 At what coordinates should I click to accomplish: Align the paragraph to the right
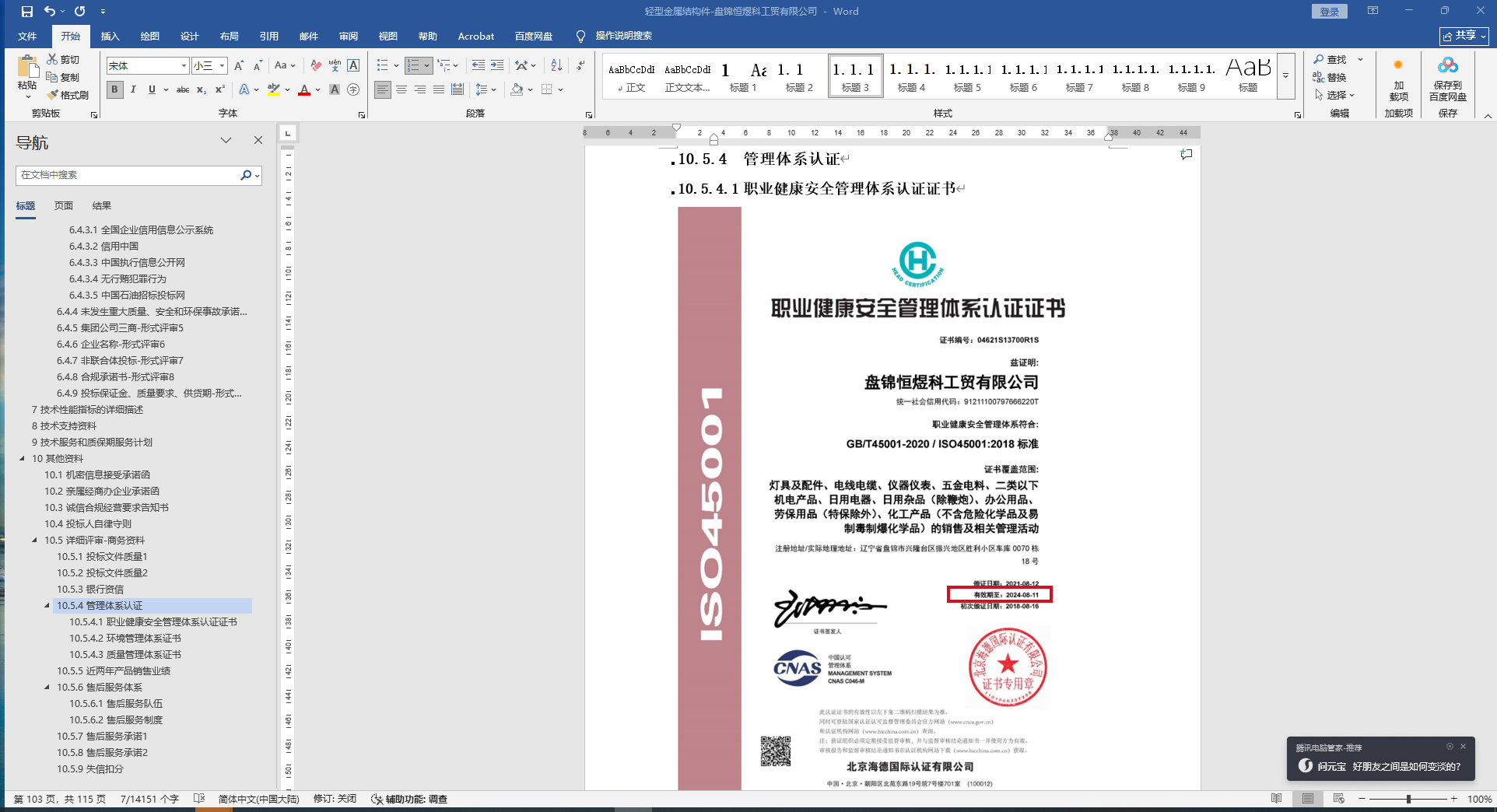pos(420,89)
